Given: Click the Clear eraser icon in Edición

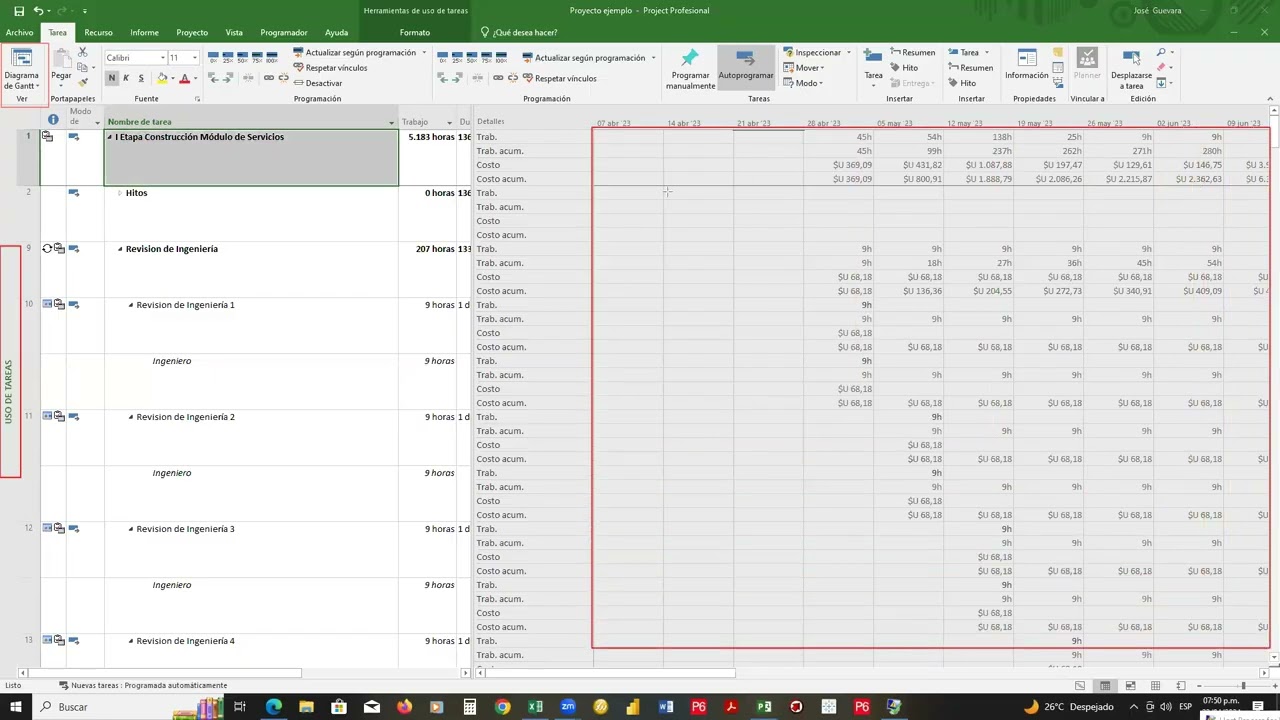Looking at the screenshot, I should point(1162,67).
